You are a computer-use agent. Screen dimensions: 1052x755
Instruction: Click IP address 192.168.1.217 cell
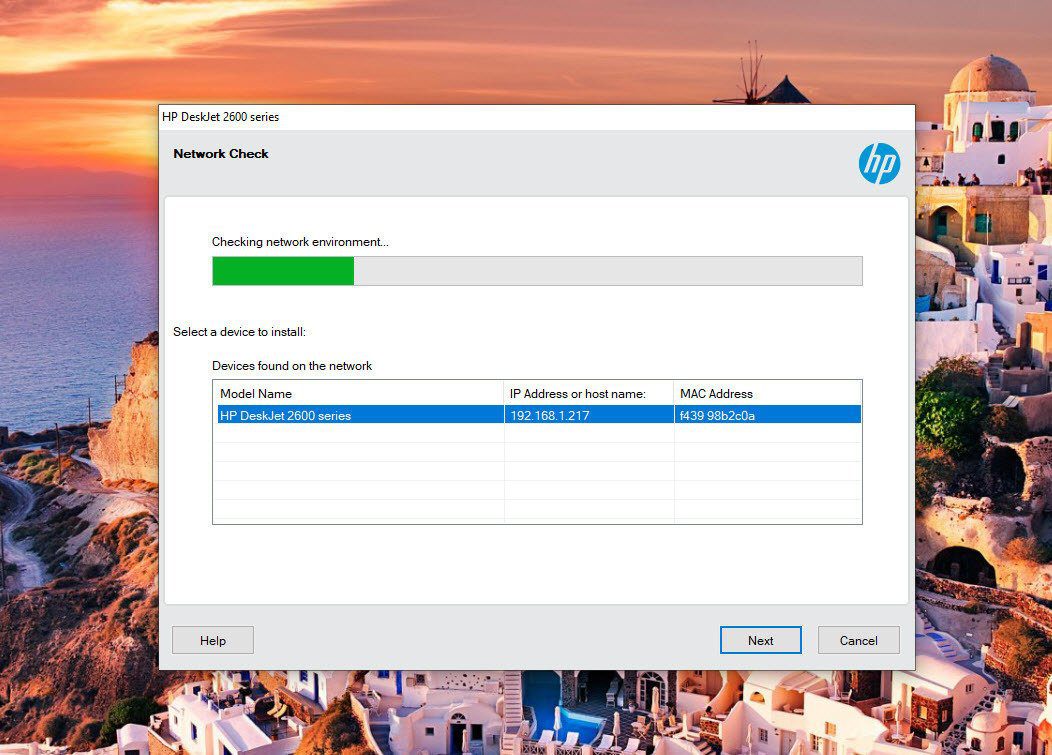[x=588, y=415]
